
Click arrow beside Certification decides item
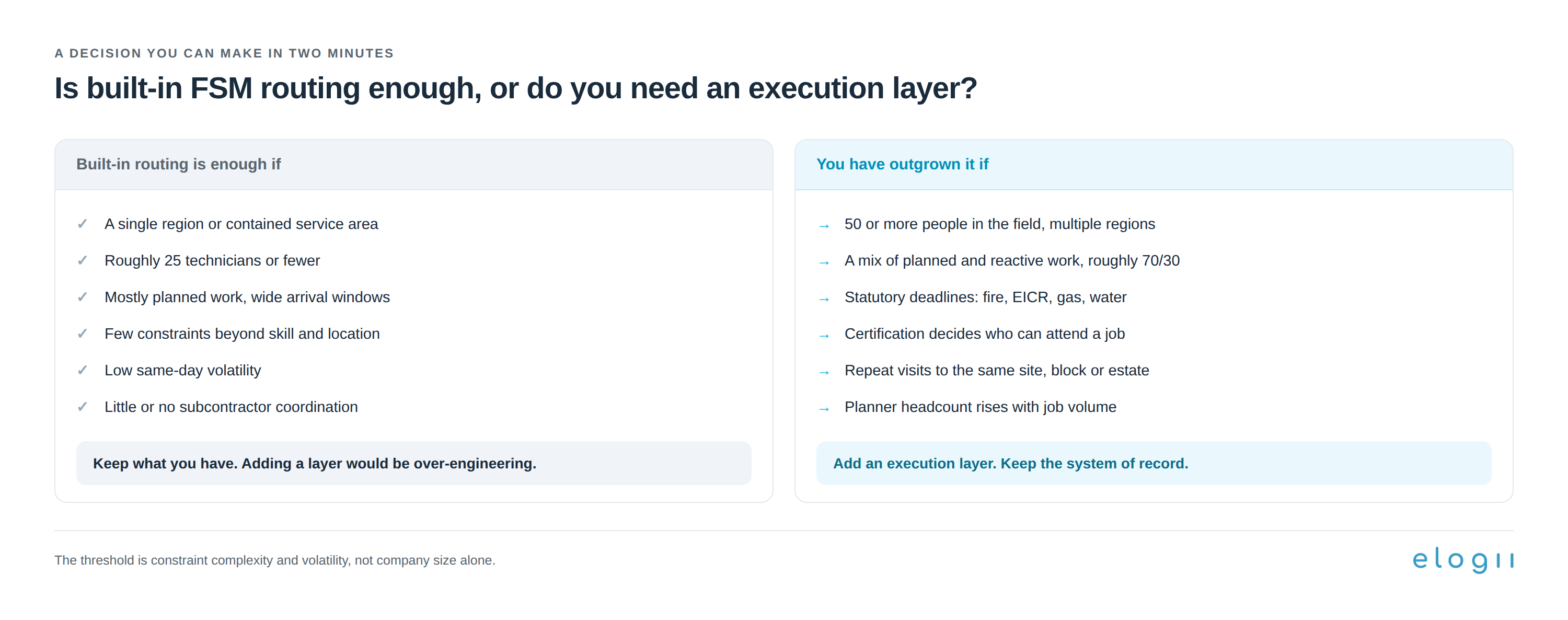click(x=824, y=336)
